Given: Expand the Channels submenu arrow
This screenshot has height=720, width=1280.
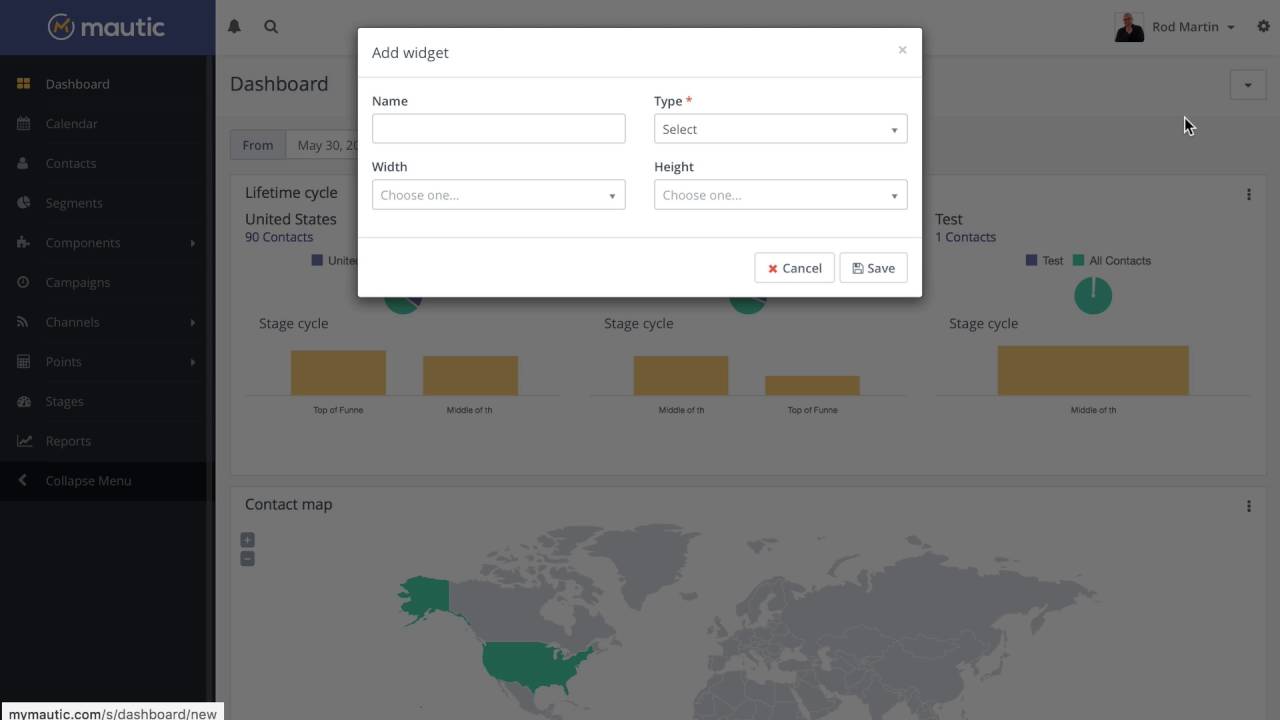Looking at the screenshot, I should (193, 322).
